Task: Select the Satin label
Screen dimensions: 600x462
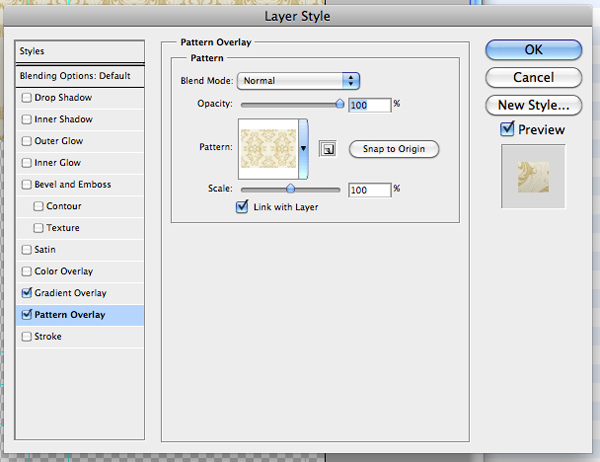Action: [x=45, y=250]
